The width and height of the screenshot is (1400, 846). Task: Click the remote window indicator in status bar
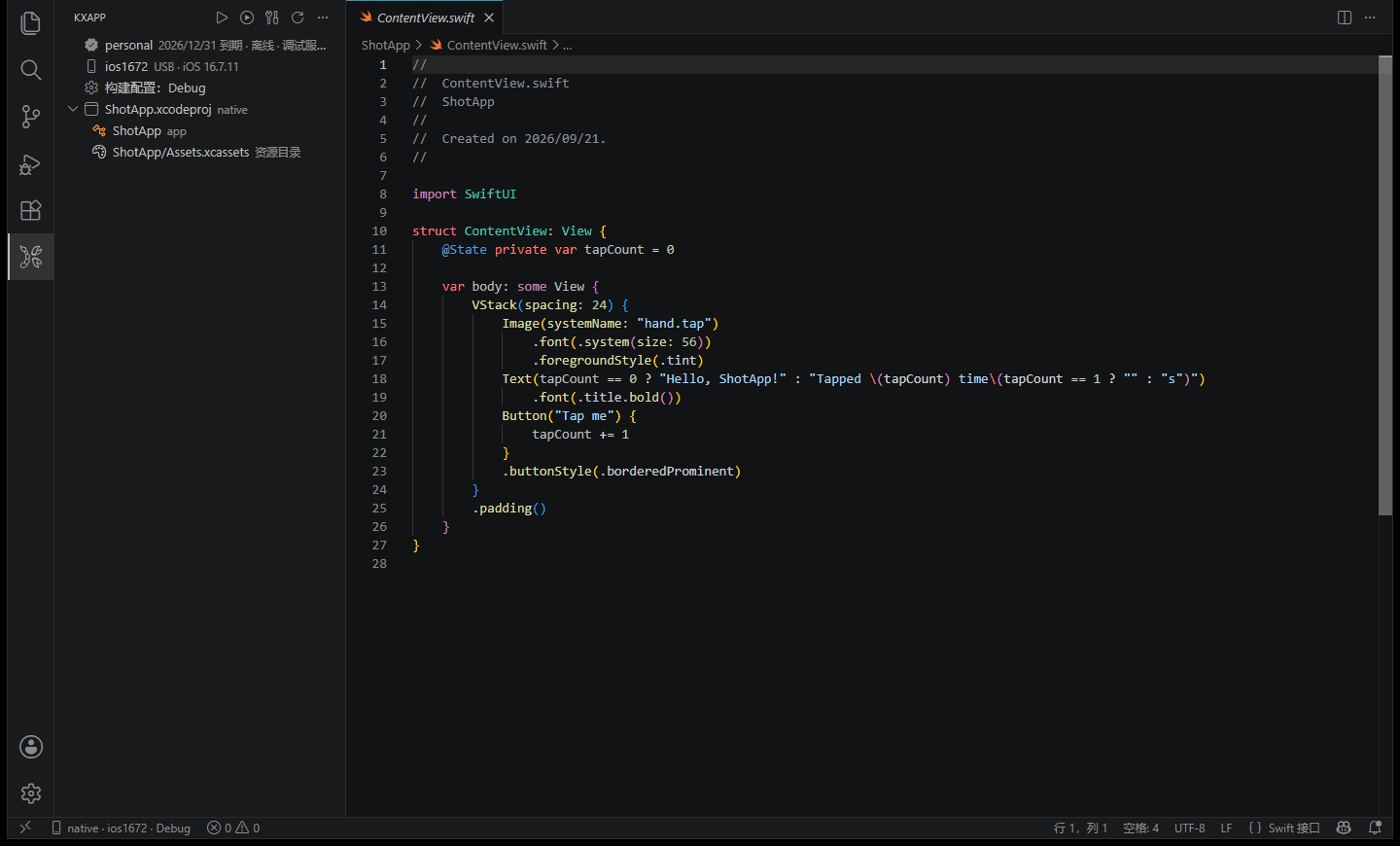[x=25, y=828]
